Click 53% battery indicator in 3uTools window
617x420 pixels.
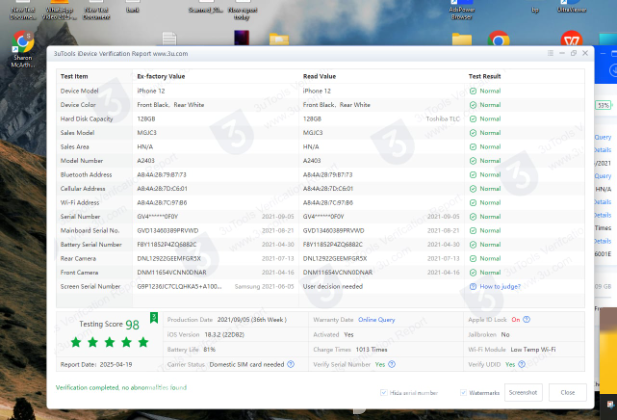pos(603,105)
